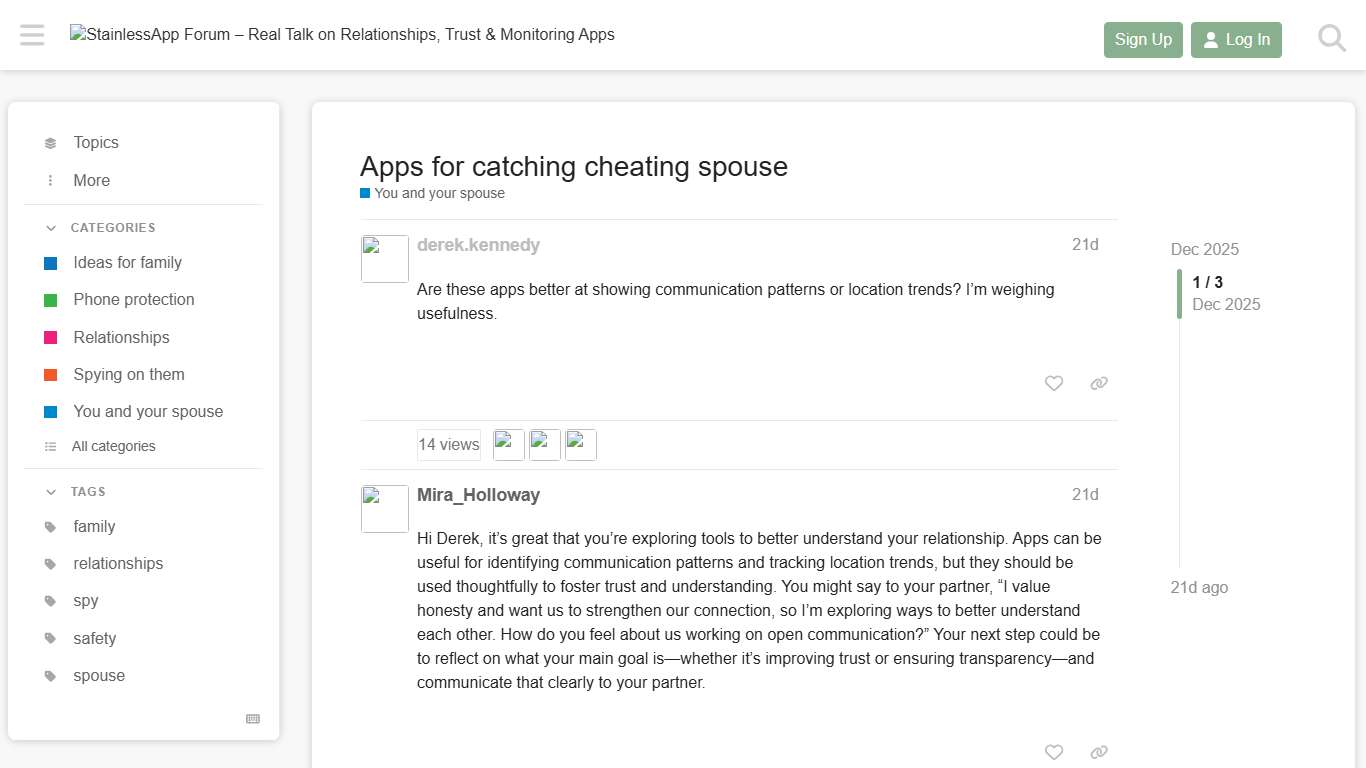Click the Sign Up button

coord(1143,39)
